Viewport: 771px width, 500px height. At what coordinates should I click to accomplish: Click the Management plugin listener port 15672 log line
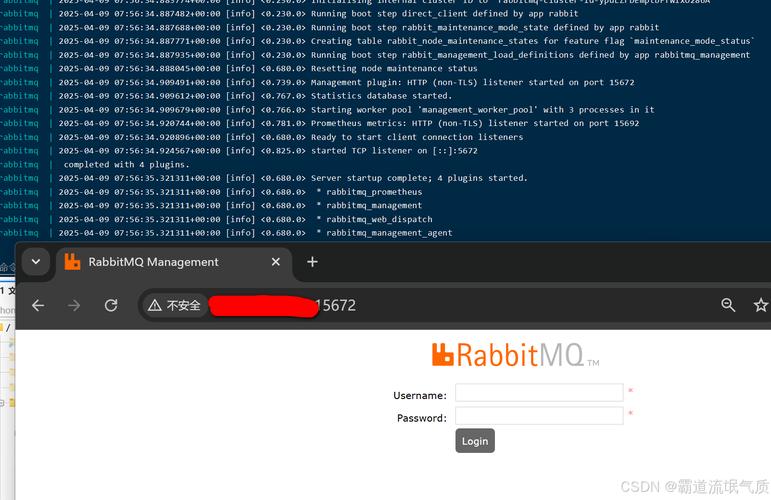[473, 82]
